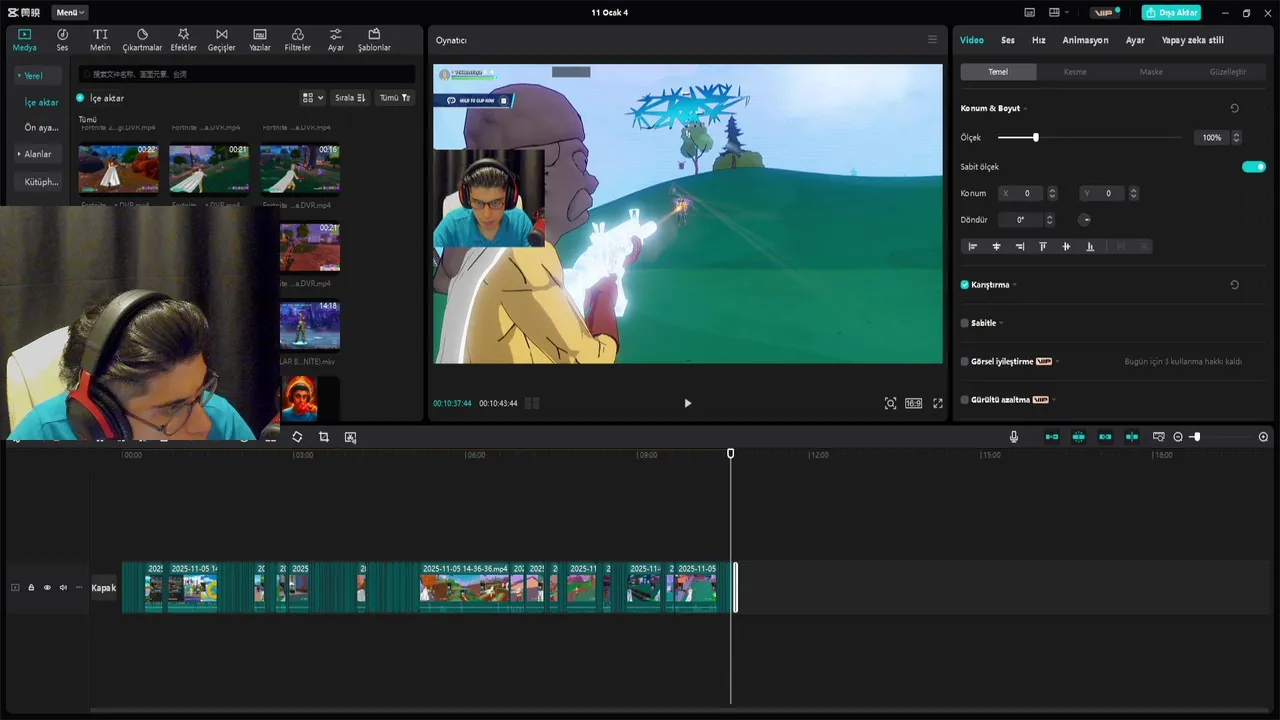Viewport: 1280px width, 720px height.
Task: Align clip to vertical center line
Action: [996, 246]
